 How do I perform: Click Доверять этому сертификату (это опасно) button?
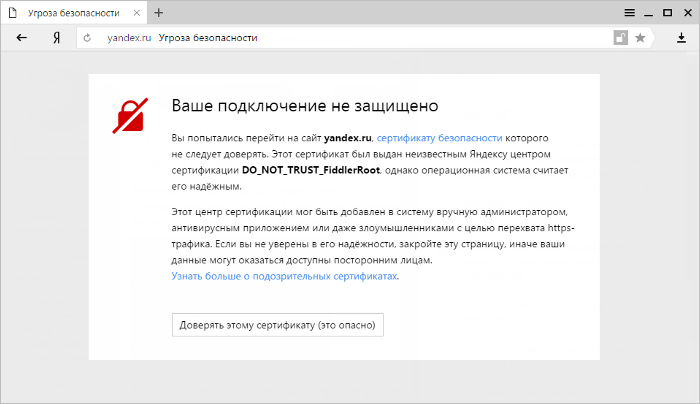point(278,325)
